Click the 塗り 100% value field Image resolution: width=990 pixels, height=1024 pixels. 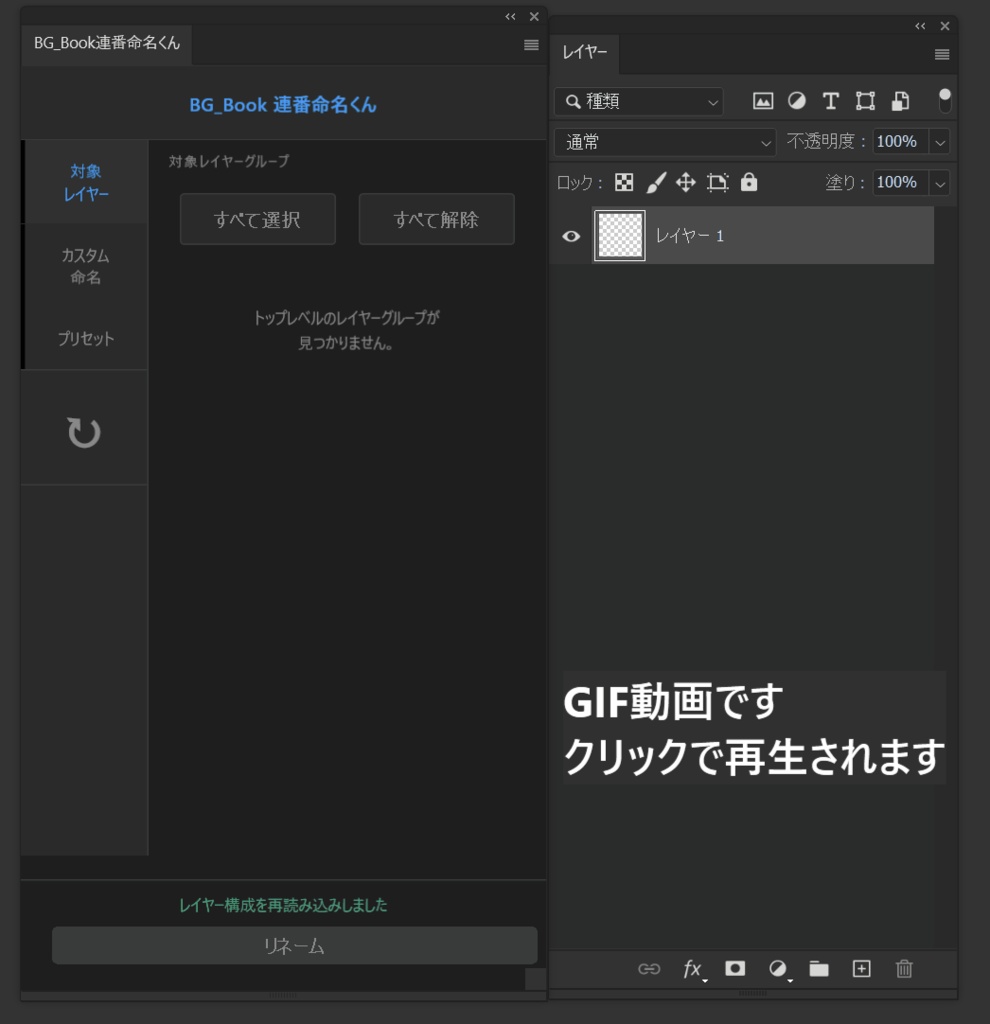[900, 183]
